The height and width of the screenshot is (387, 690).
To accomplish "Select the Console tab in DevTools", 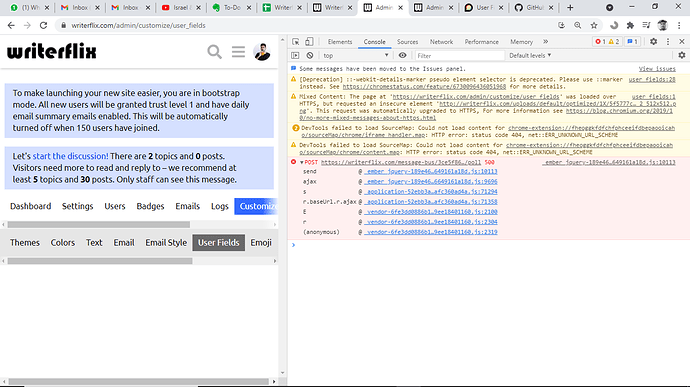I will [374, 42].
